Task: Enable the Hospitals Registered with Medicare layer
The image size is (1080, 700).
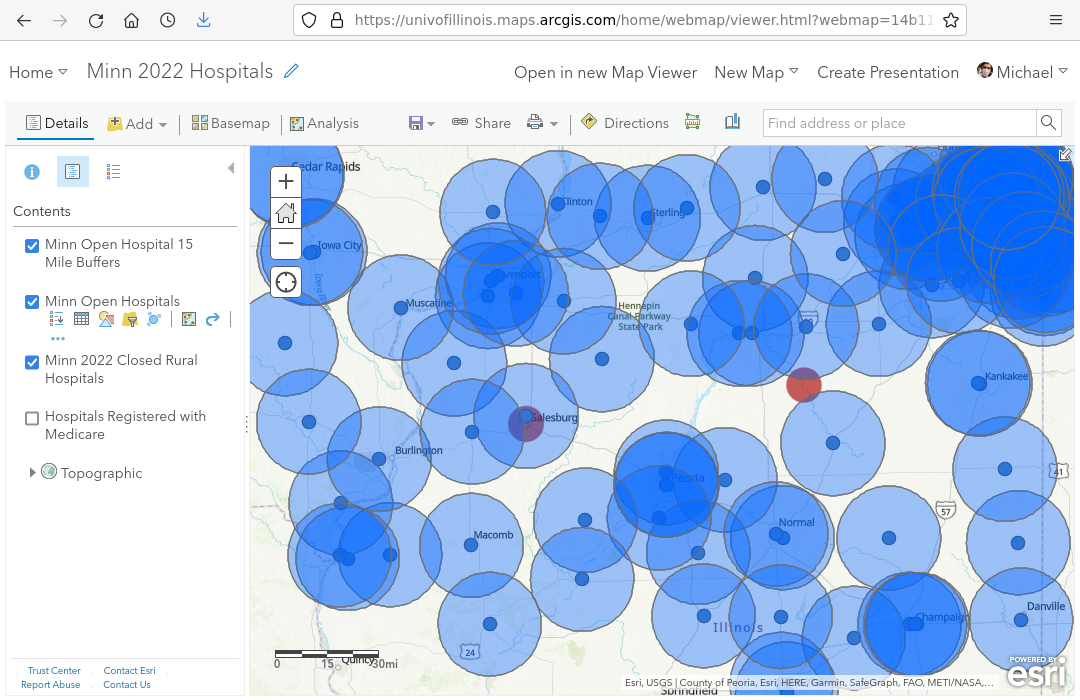Action: point(32,418)
